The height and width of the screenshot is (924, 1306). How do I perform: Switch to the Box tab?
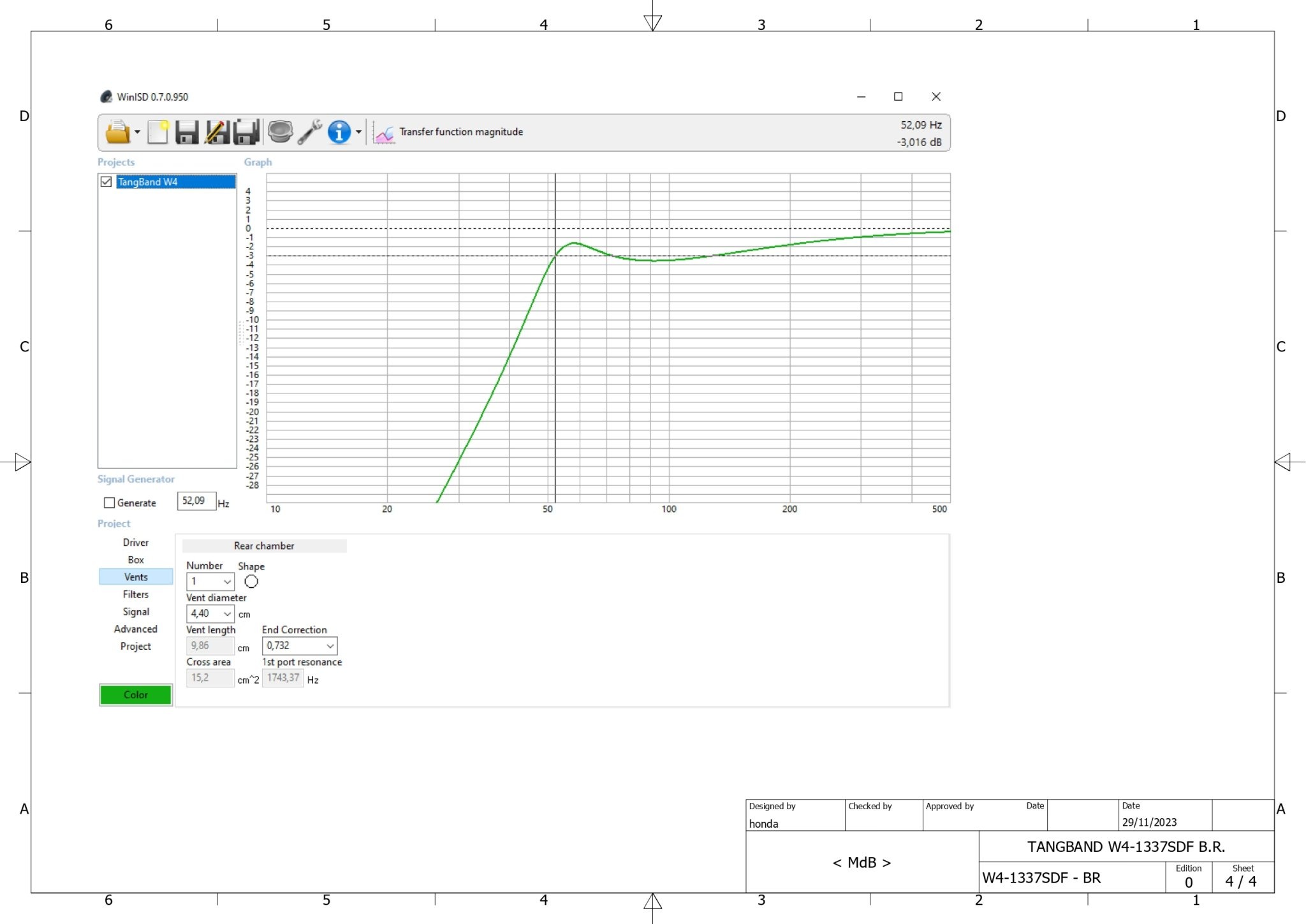coord(136,560)
